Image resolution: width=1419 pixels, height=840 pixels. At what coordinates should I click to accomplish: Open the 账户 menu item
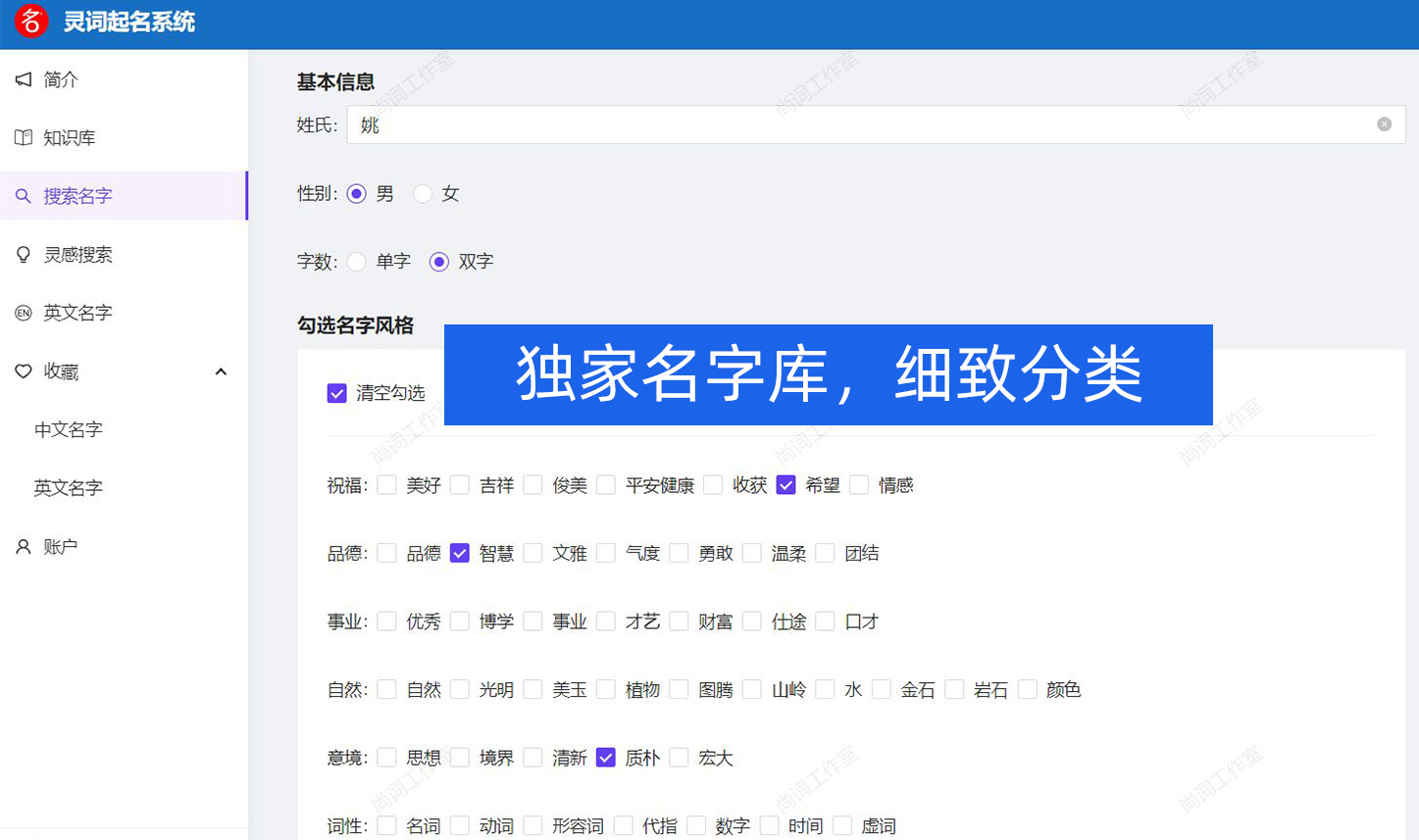pos(124,547)
